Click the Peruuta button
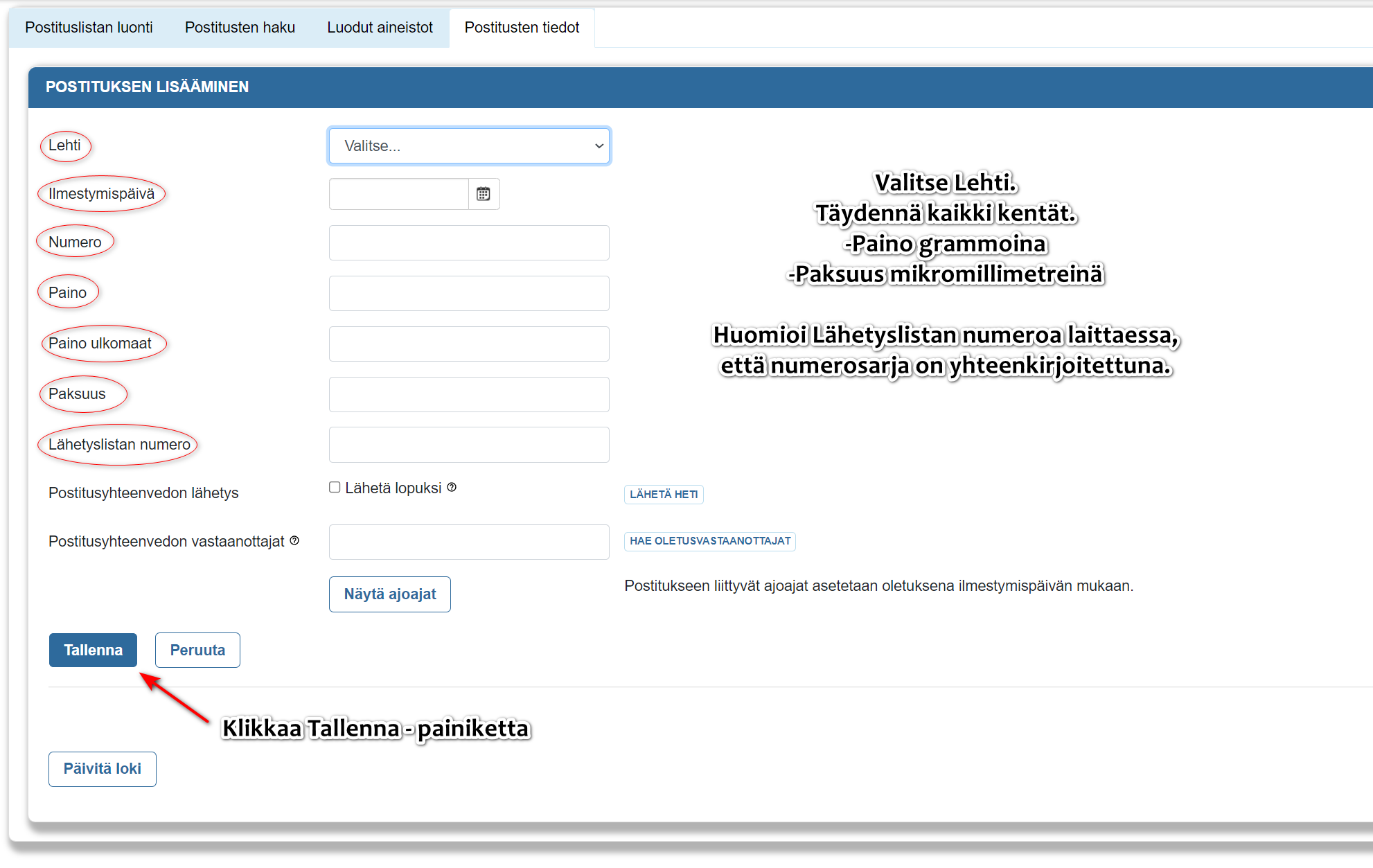The height and width of the screenshot is (868, 1373). [197, 650]
